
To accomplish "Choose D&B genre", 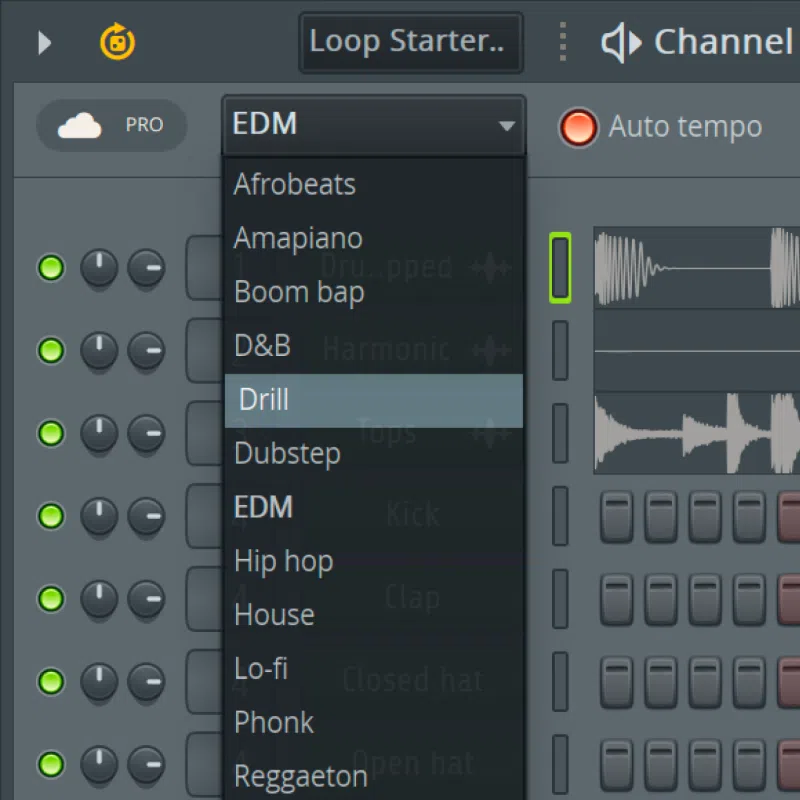I will point(373,346).
